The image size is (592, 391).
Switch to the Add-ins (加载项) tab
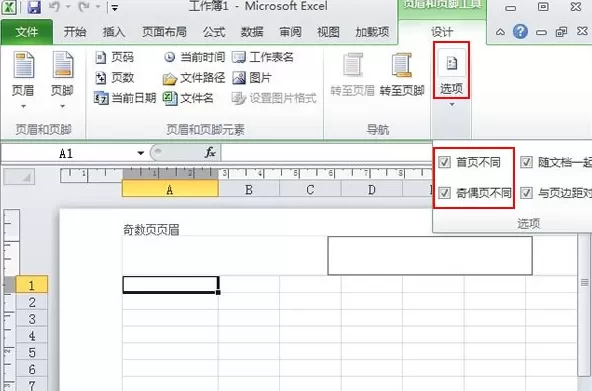372,32
